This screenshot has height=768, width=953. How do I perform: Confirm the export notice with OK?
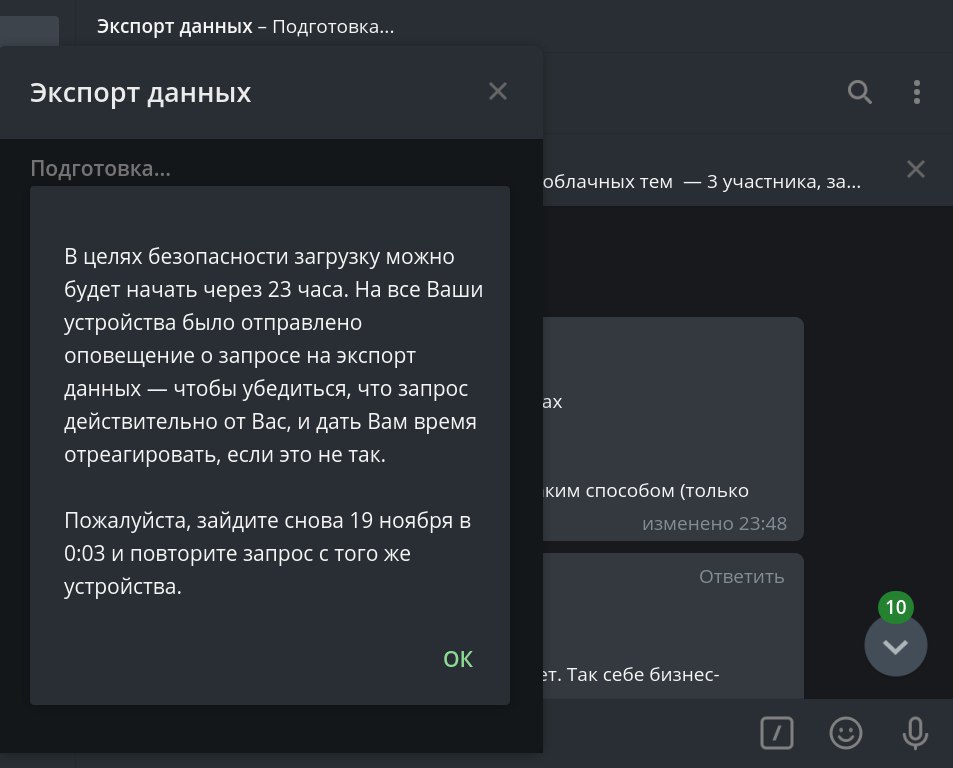[x=458, y=659]
